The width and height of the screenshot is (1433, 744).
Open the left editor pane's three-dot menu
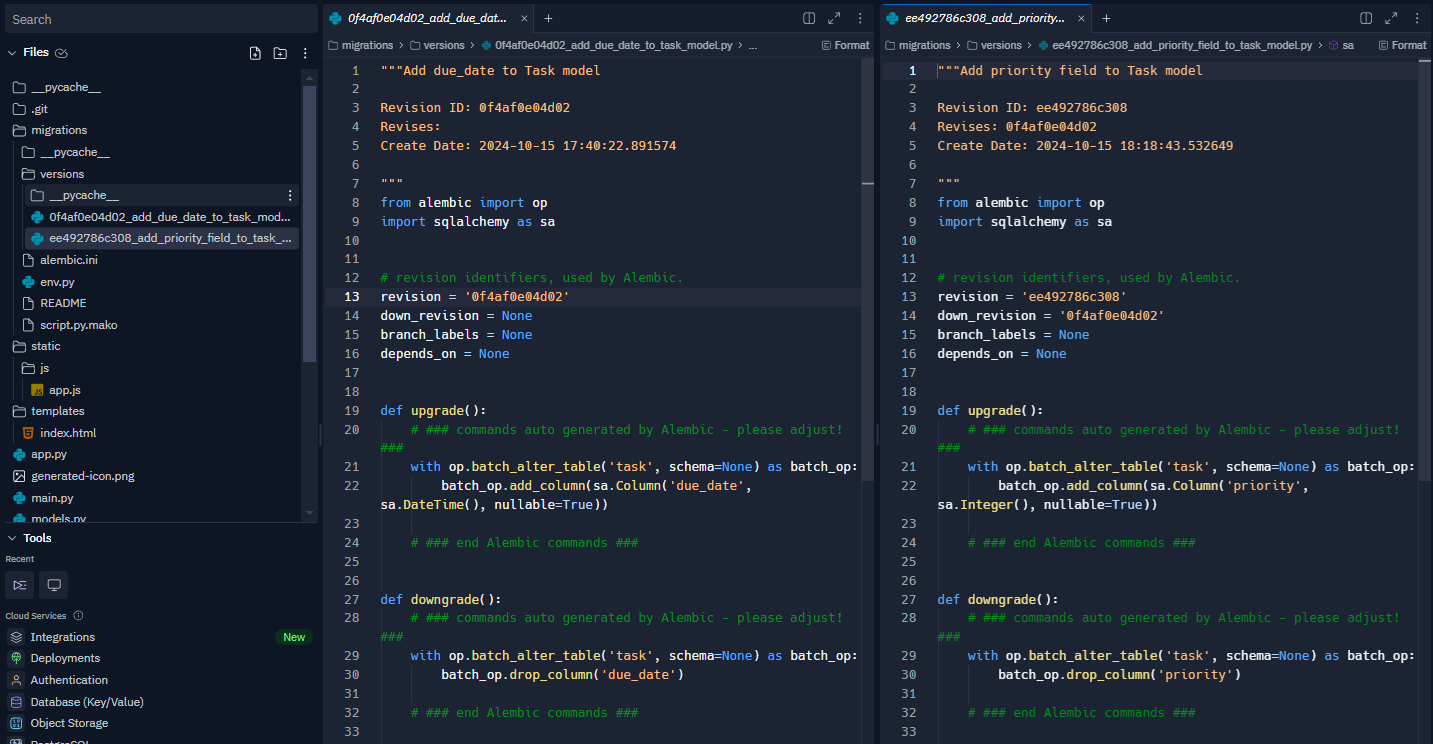point(860,18)
